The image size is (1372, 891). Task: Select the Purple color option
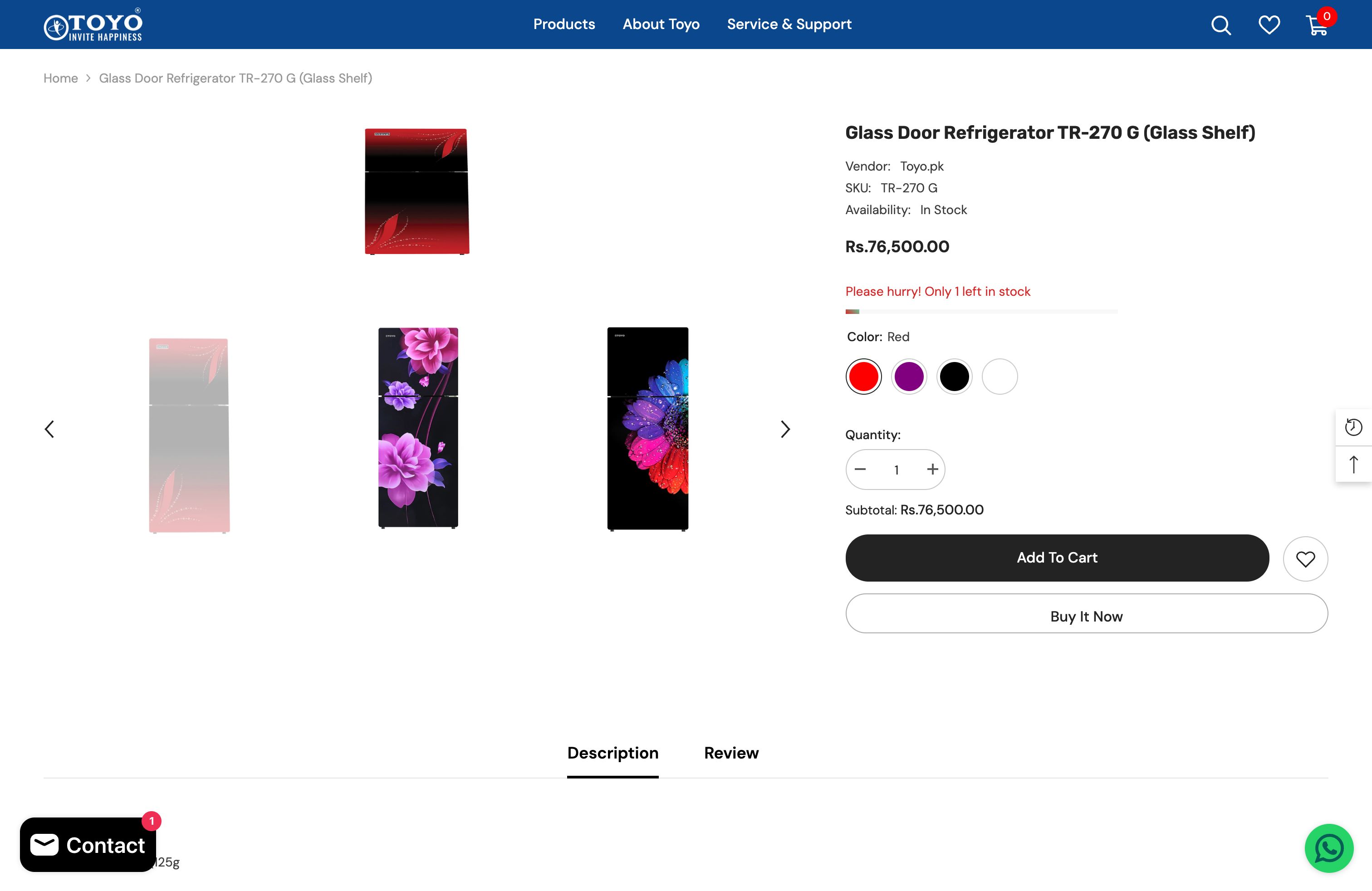[909, 377]
